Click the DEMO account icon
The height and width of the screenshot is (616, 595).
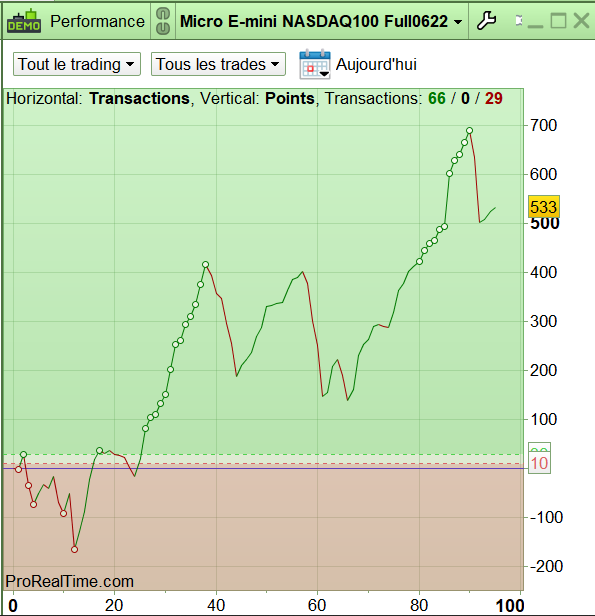pyautogui.click(x=24, y=21)
